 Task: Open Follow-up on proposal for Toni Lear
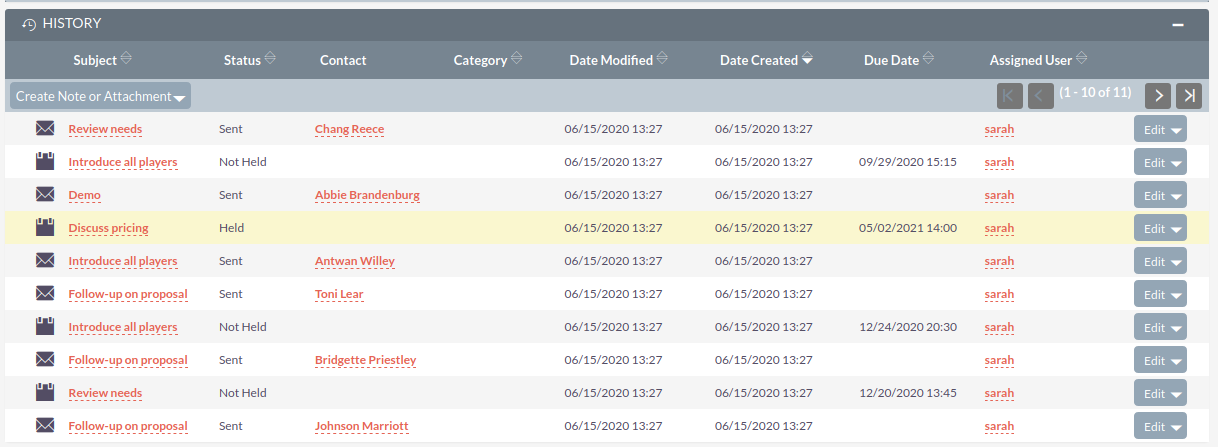[128, 294]
